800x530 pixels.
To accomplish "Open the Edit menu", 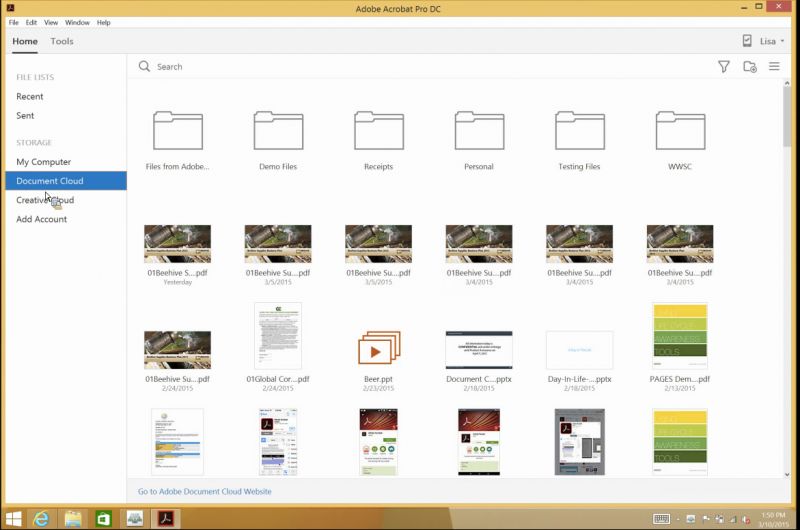I will (x=31, y=22).
